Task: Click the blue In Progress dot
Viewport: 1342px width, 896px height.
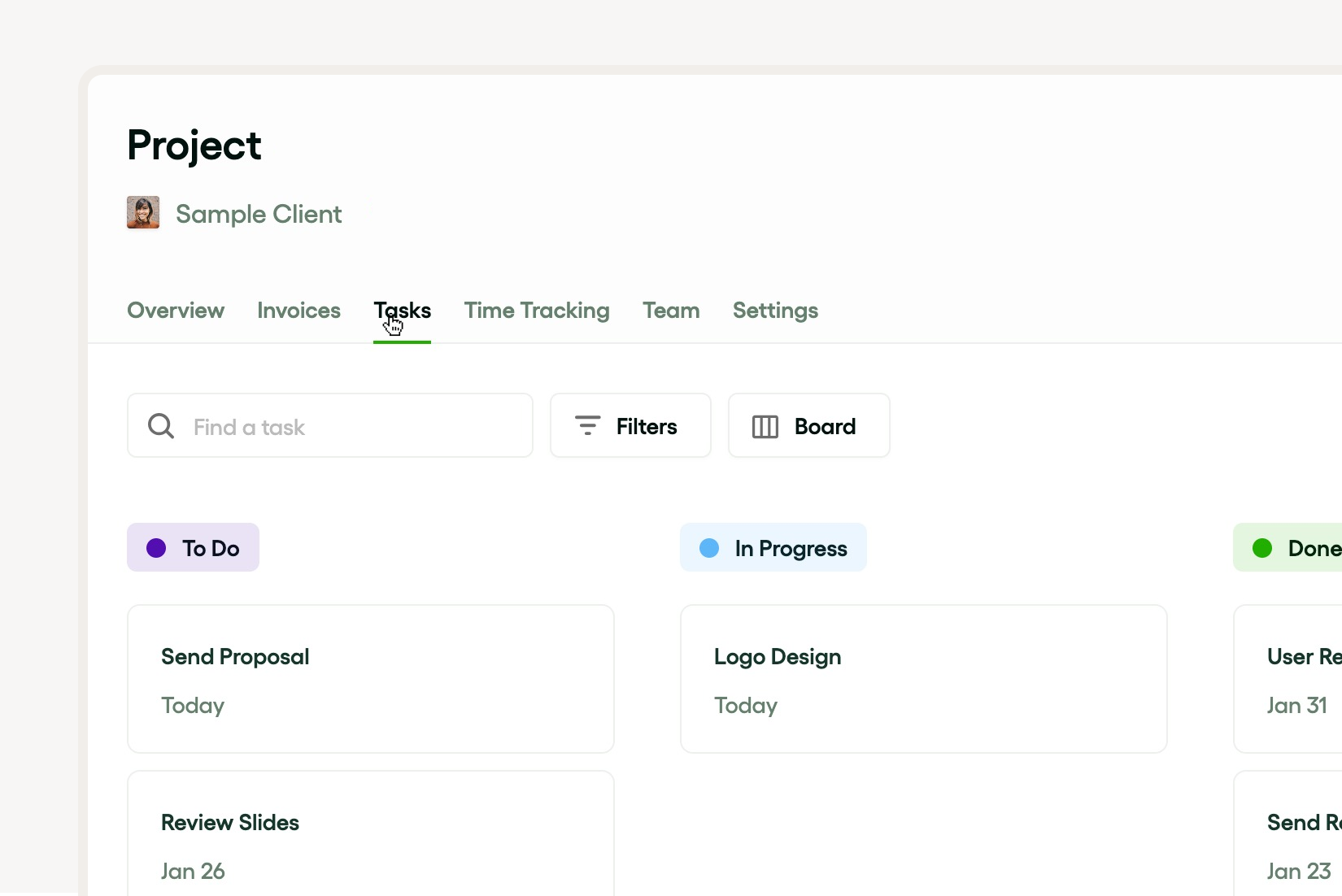Action: pos(709,548)
